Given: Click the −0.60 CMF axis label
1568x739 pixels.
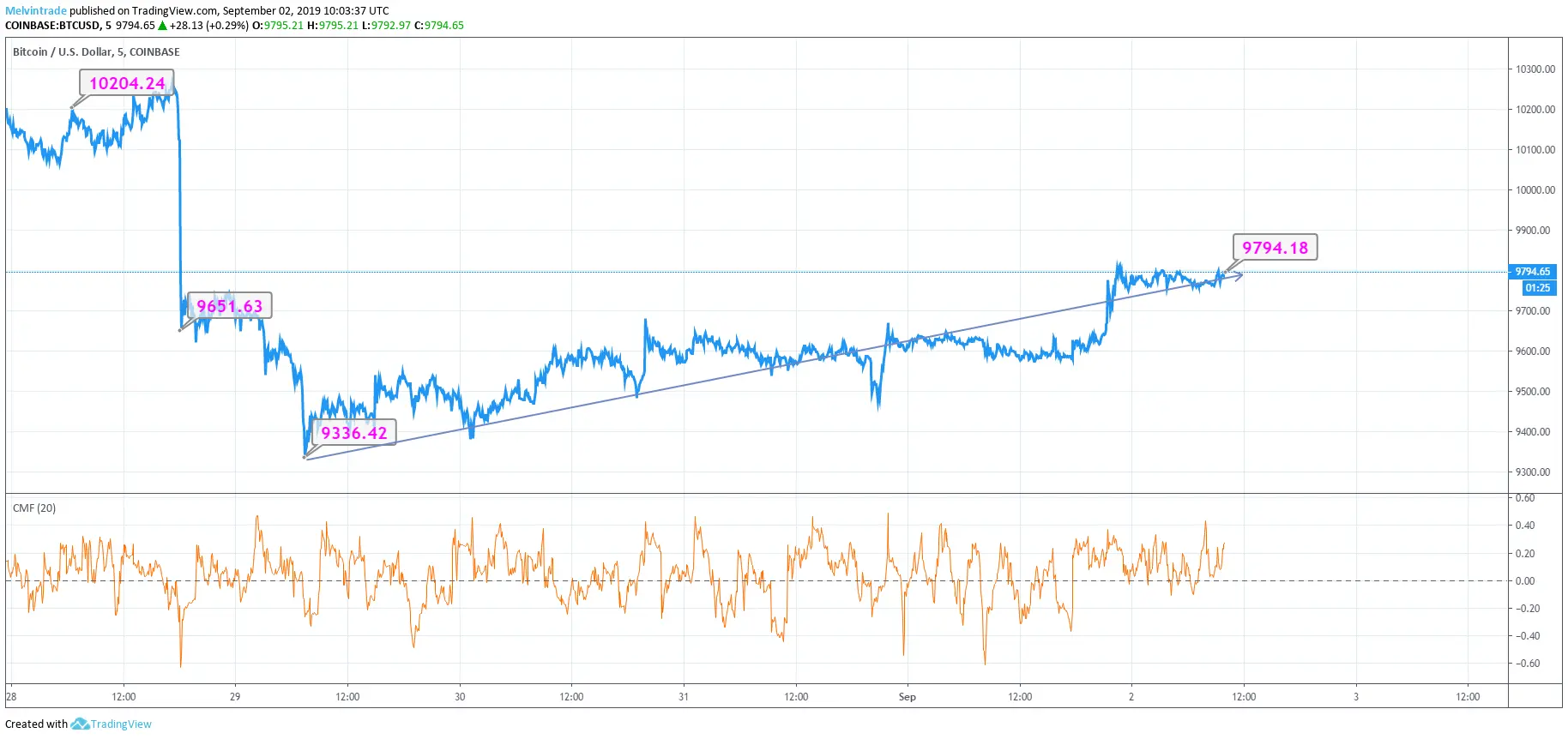Looking at the screenshot, I should (x=1528, y=664).
